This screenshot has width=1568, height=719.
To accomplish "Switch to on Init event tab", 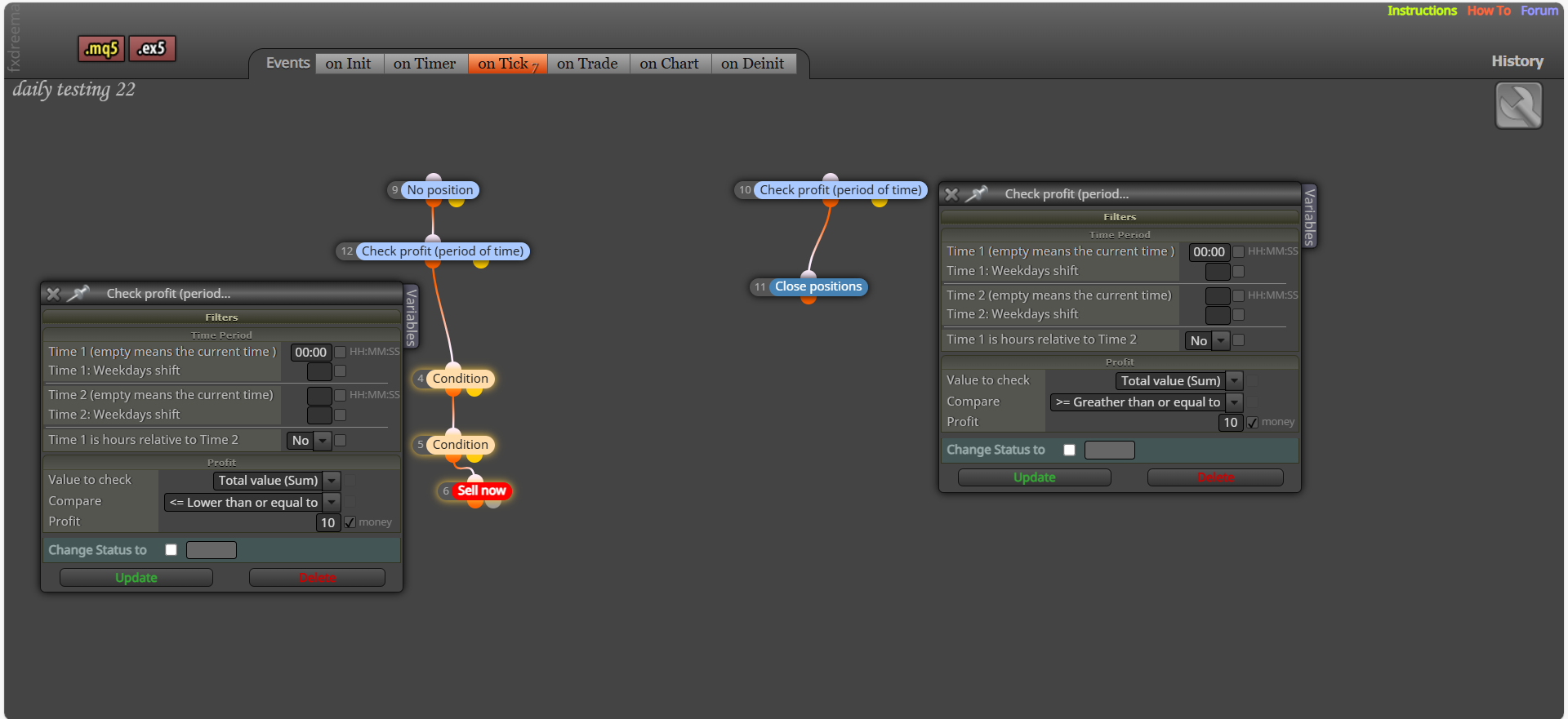I will [348, 64].
